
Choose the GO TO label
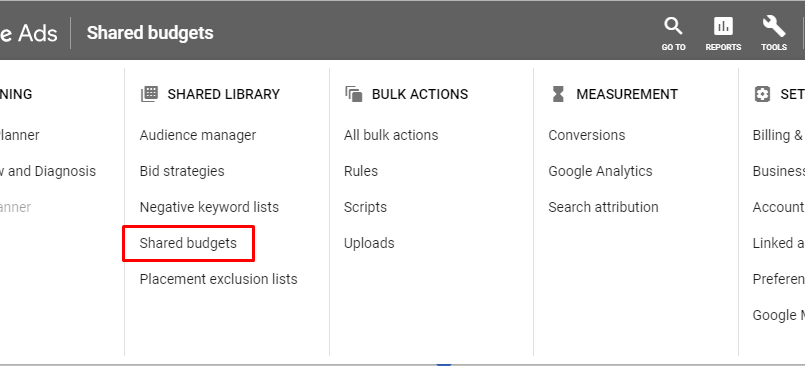point(673,47)
